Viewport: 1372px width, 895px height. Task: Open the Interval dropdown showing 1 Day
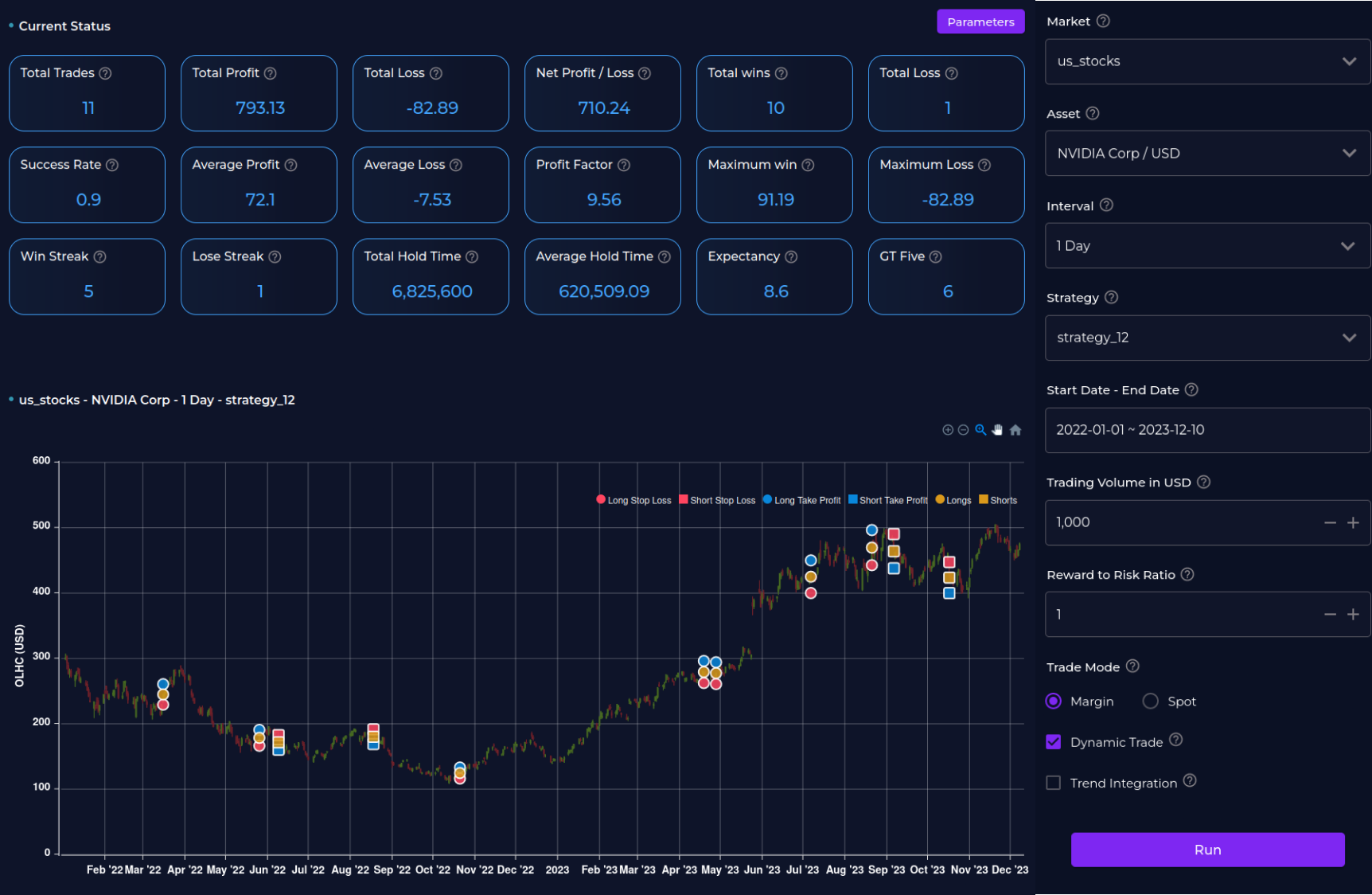pyautogui.click(x=1207, y=246)
